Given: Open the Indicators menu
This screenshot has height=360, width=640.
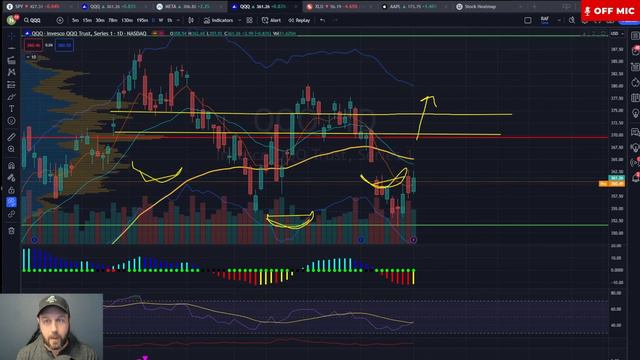Looking at the screenshot, I should [219, 20].
